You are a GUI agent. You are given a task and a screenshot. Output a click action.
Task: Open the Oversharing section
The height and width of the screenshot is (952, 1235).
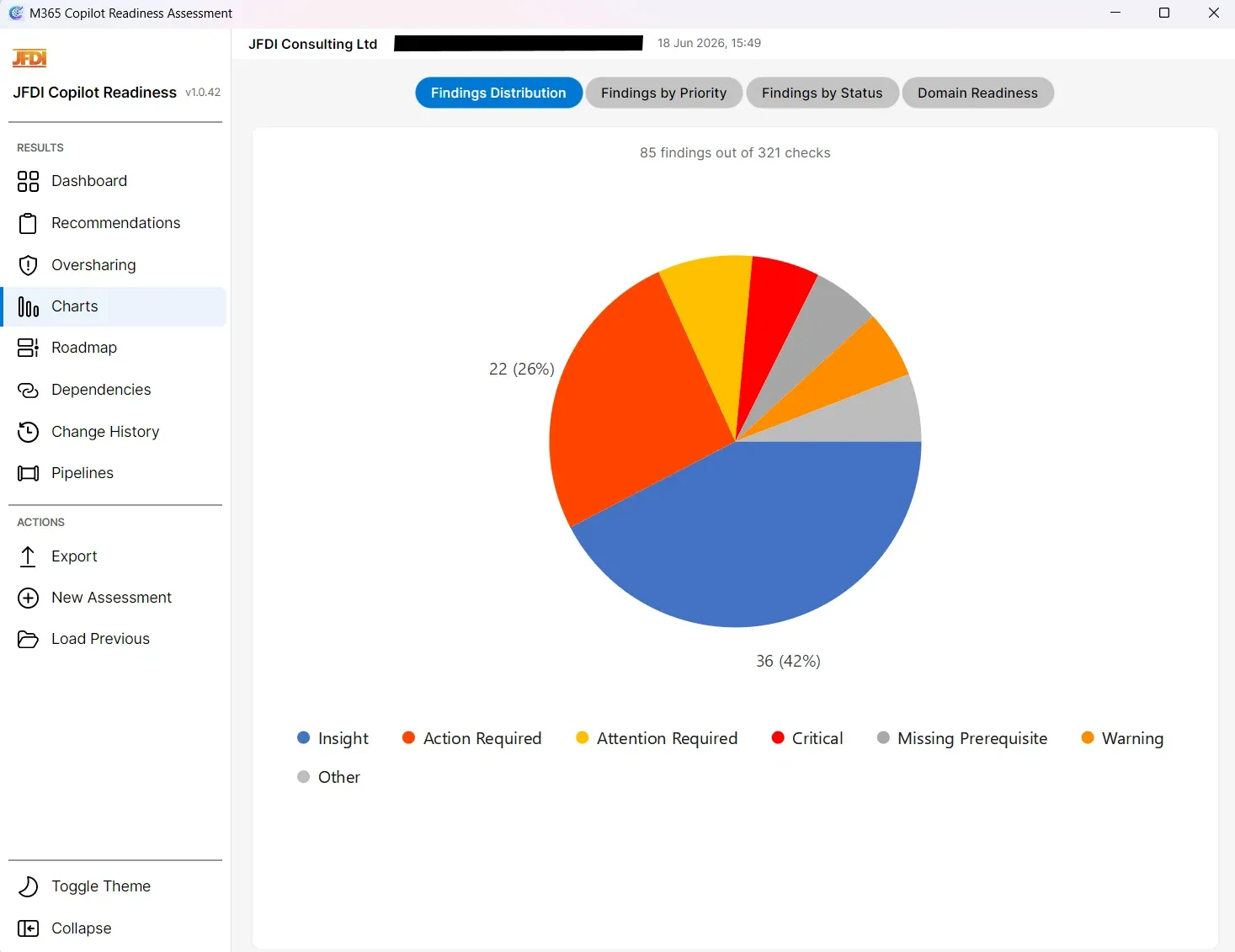pos(93,265)
